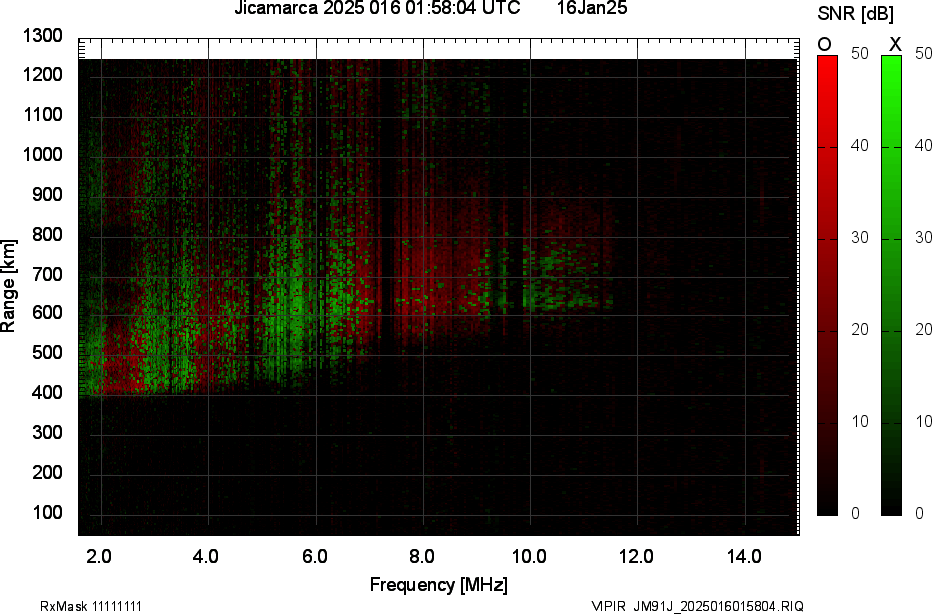This screenshot has width=932, height=614.
Task: Click the O colorbar's 10 dB tick label
Action: (x=859, y=422)
